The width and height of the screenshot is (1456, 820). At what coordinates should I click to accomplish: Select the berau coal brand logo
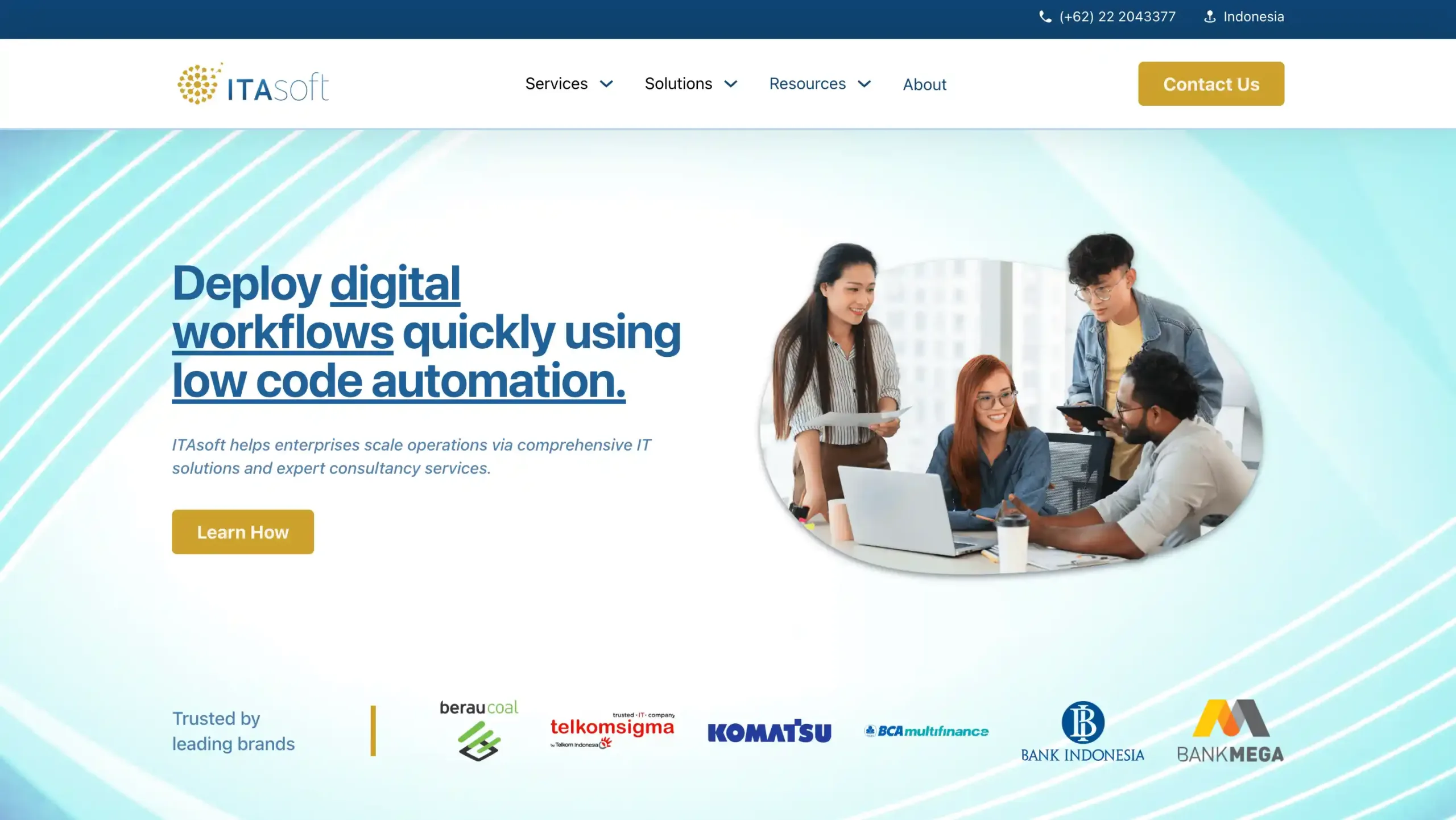coord(479,730)
